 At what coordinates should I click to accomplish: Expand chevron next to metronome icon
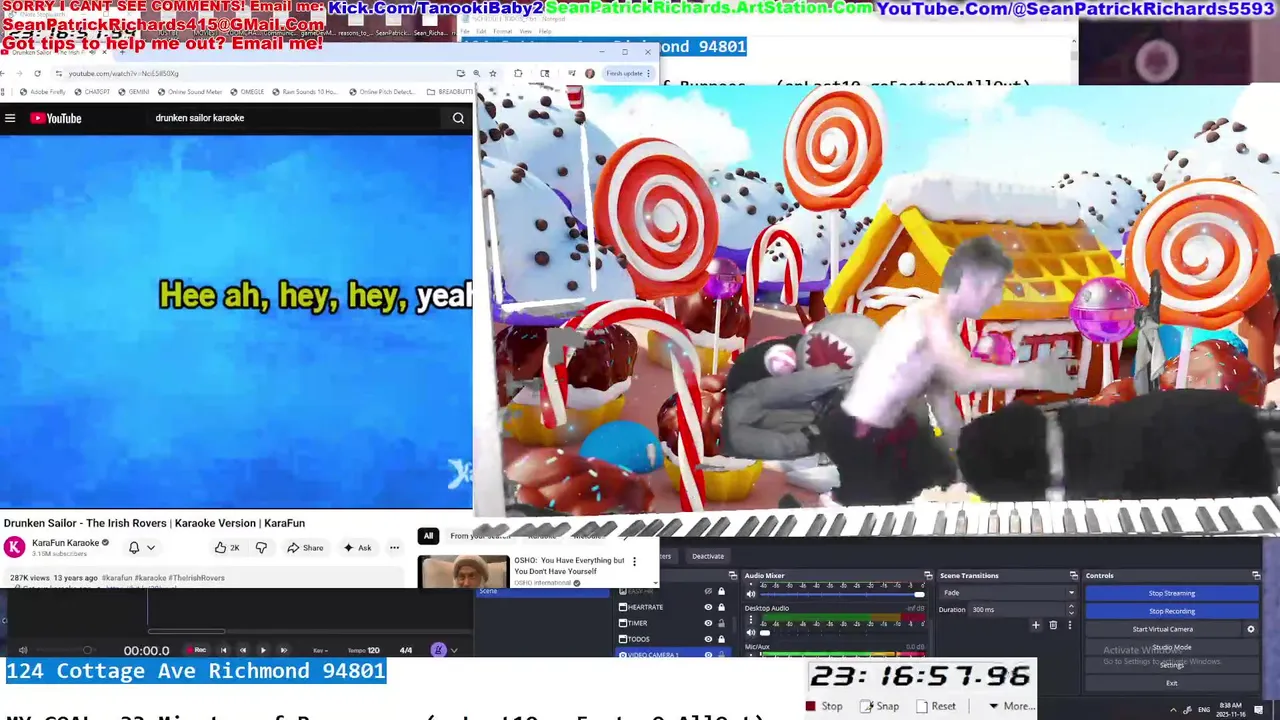pos(454,650)
